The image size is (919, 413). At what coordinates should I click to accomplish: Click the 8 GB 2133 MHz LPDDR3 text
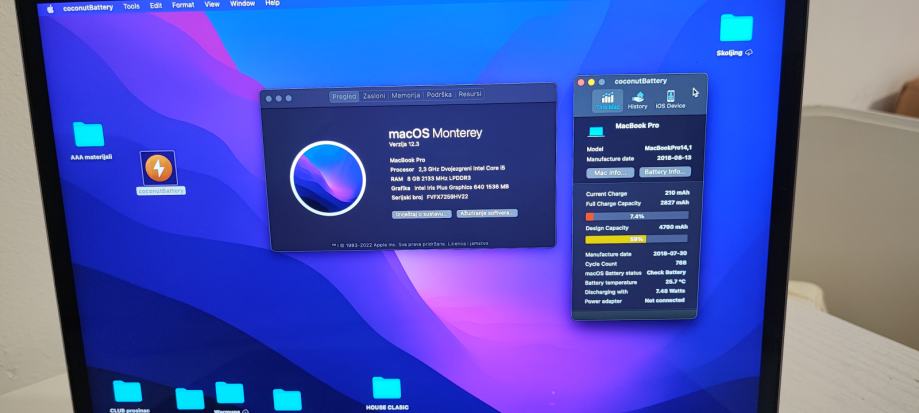click(439, 178)
